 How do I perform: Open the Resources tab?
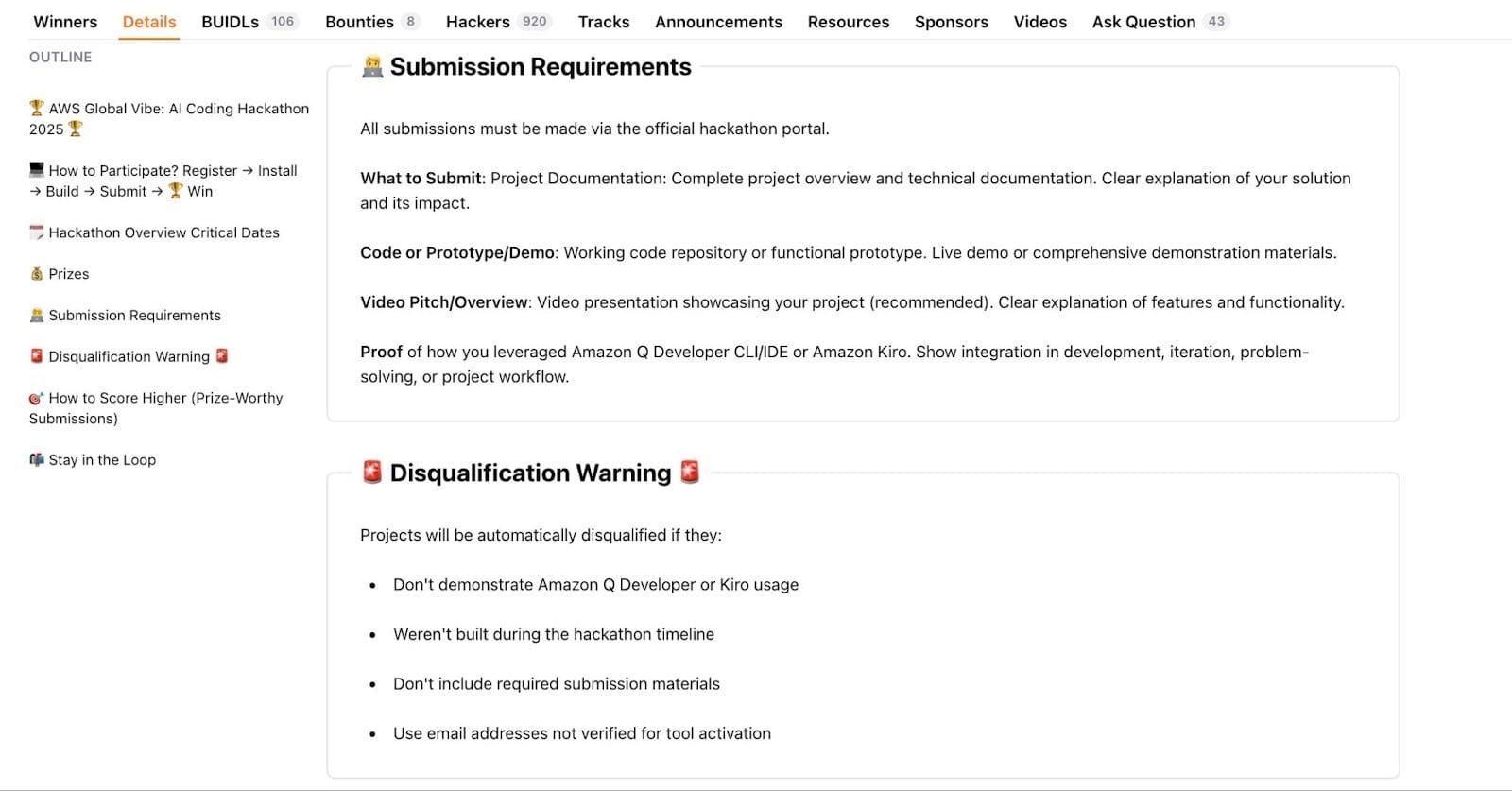[x=848, y=21]
